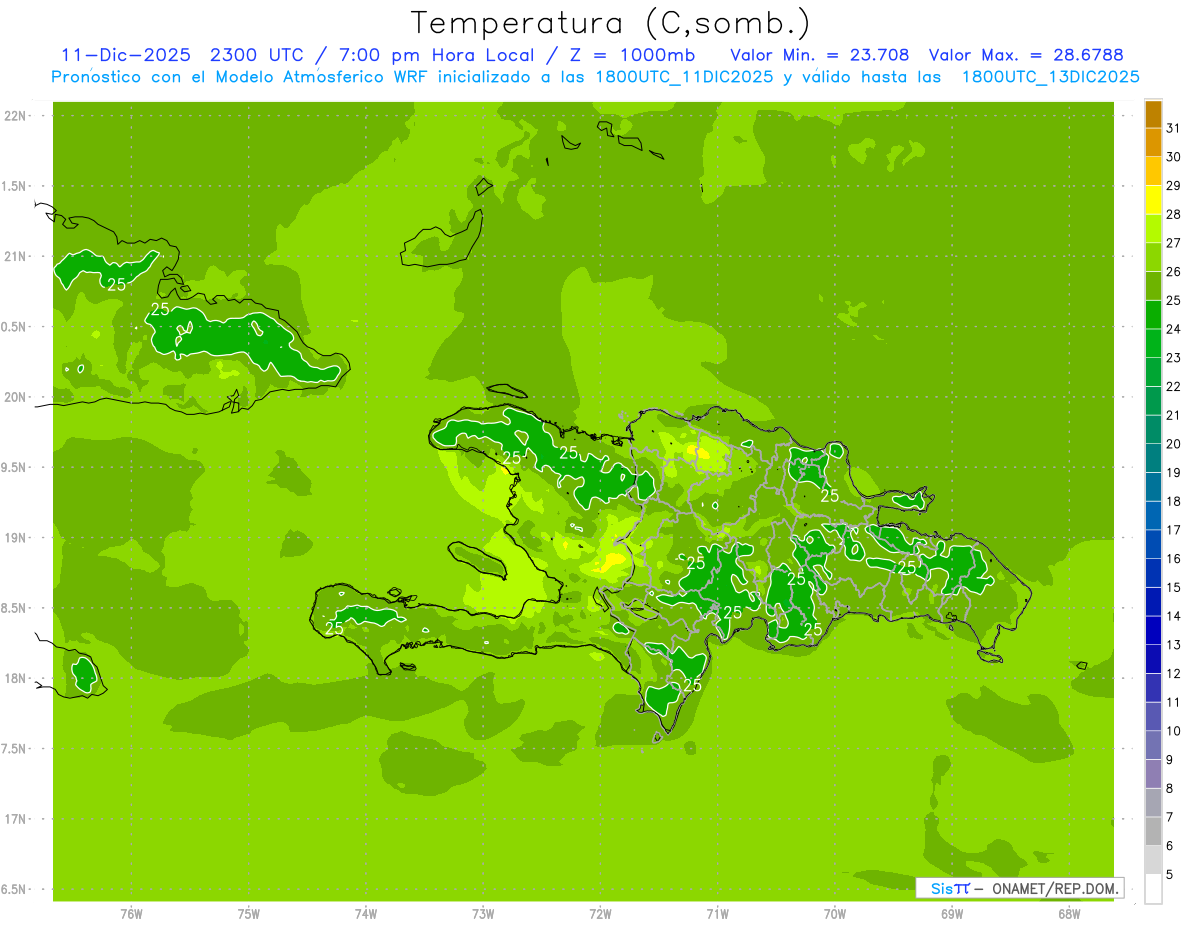Click the '31' colorbar value
Image resolution: width=1200 pixels, height=927 pixels.
click(x=1173, y=128)
